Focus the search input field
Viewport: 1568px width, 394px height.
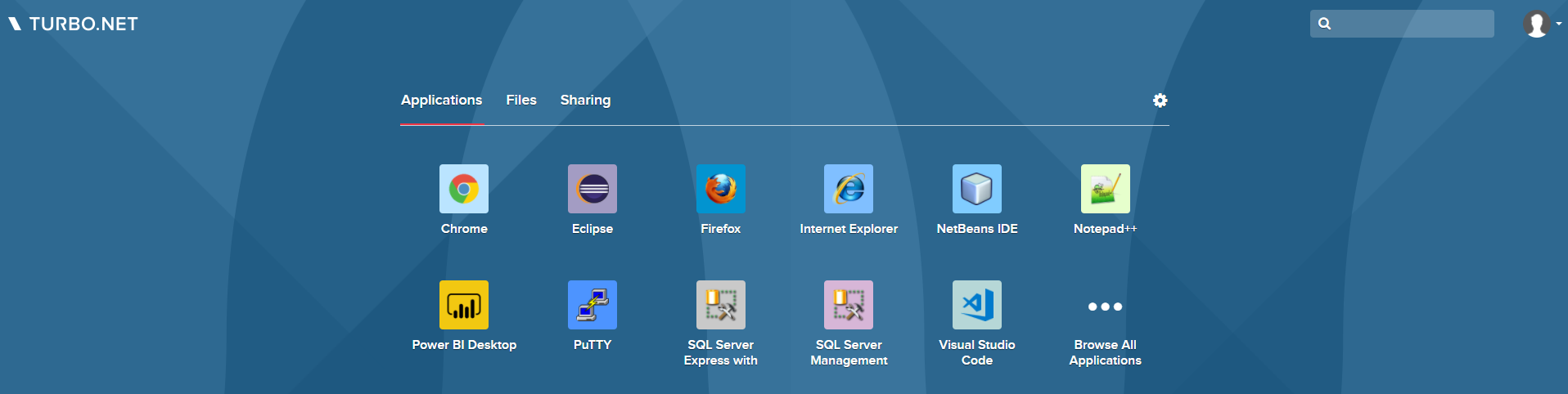pos(1402,24)
